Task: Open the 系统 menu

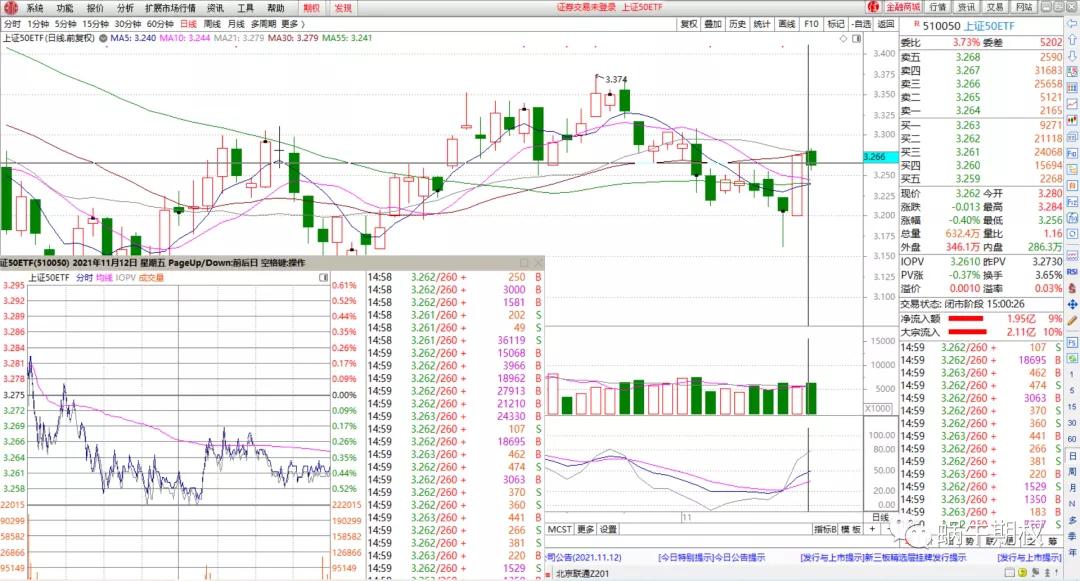Action: 35,7
